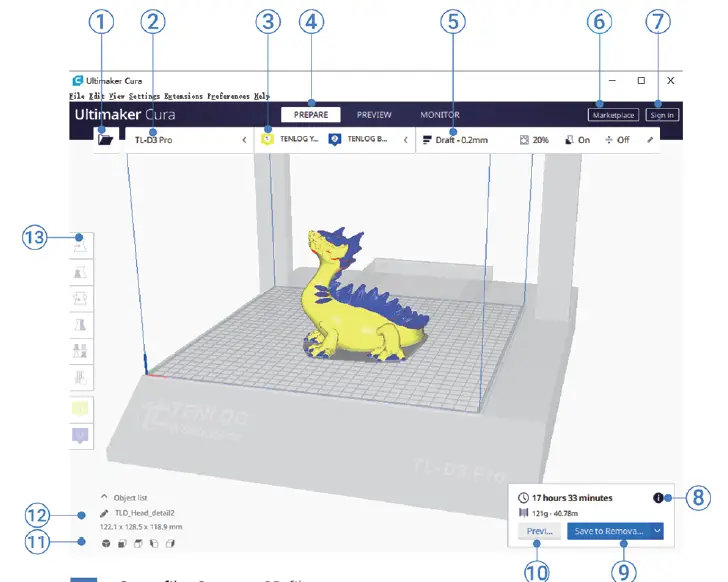Assign model to yellow extruder 1 button
Screen dimensions: 728x582
81,409
